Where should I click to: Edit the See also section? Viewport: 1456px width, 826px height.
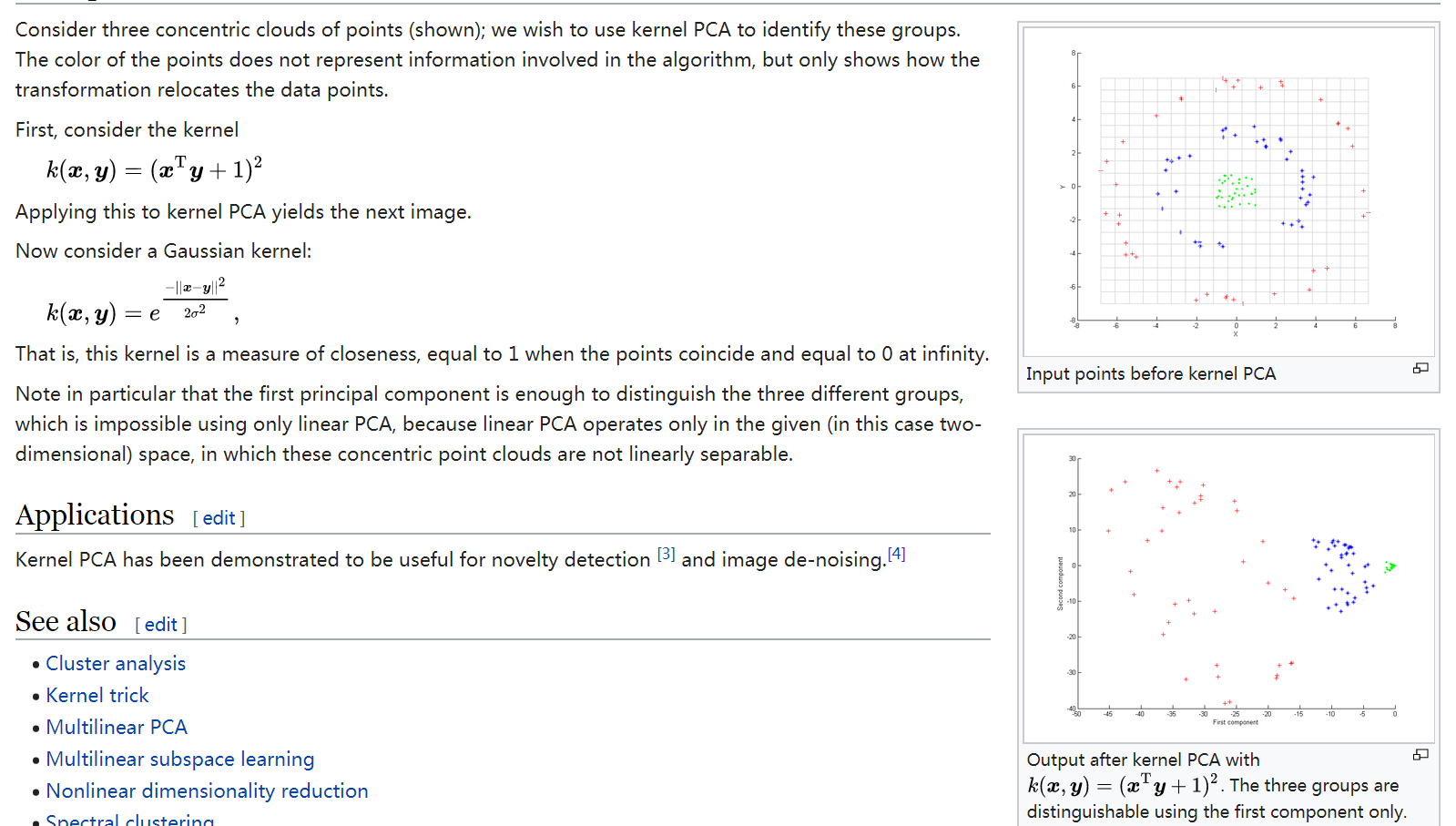(160, 625)
